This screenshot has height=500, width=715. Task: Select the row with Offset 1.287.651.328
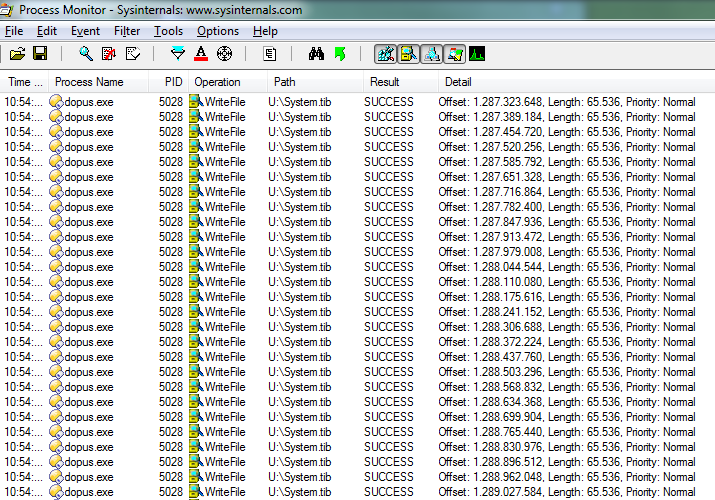(x=358, y=177)
